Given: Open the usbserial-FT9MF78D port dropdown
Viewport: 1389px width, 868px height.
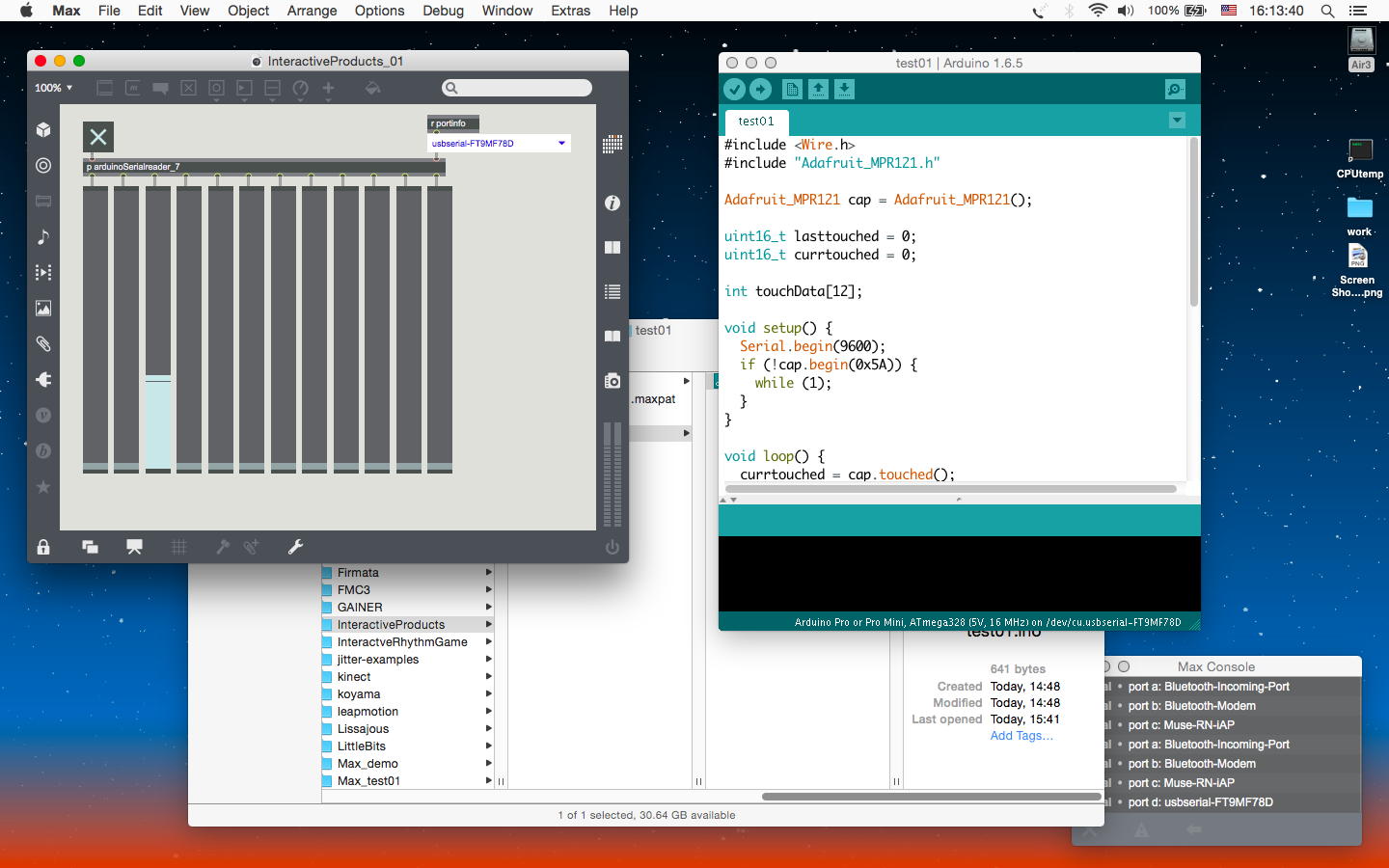Looking at the screenshot, I should click(499, 144).
